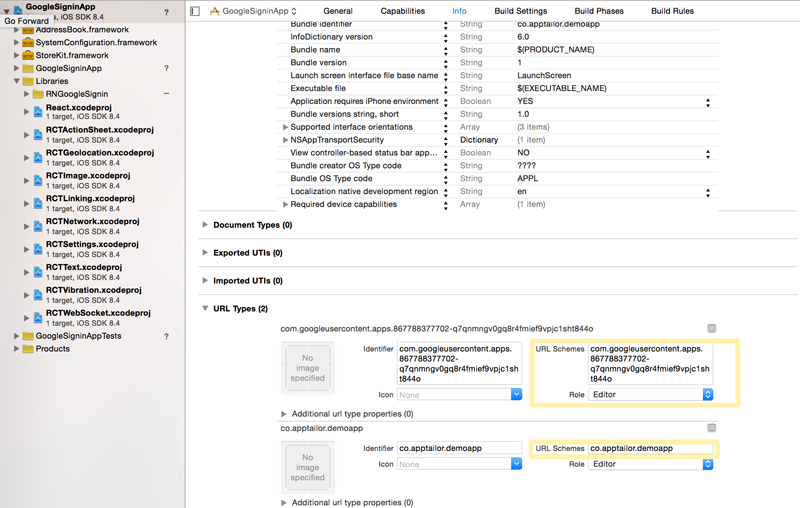Viewport: 800px width, 508px height.
Task: Click the RCTSettings.xcodeproj file icon
Action: click(38, 249)
